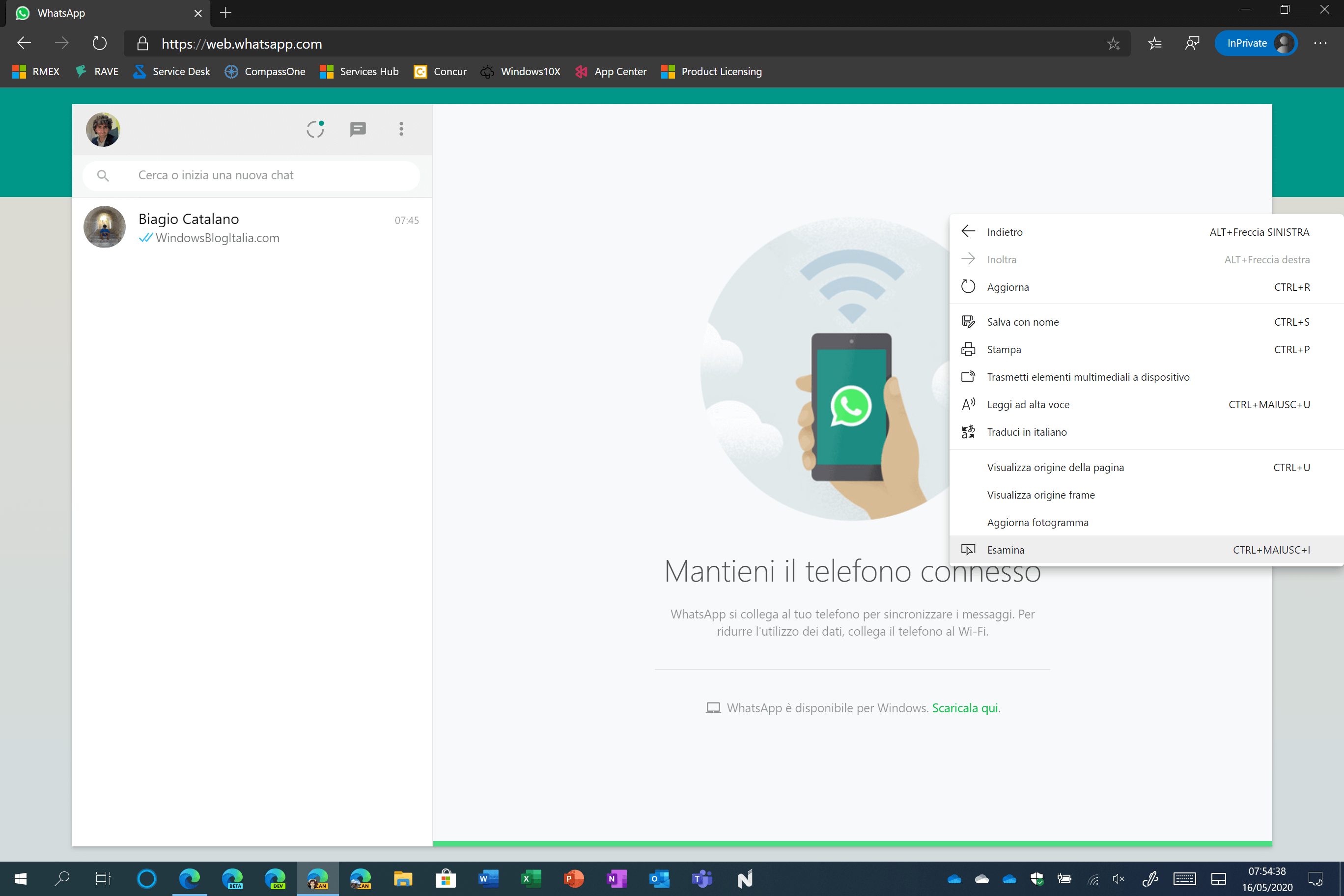1344x896 pixels.
Task: Select 'Traduci in italiano' entry
Action: pyautogui.click(x=1147, y=432)
